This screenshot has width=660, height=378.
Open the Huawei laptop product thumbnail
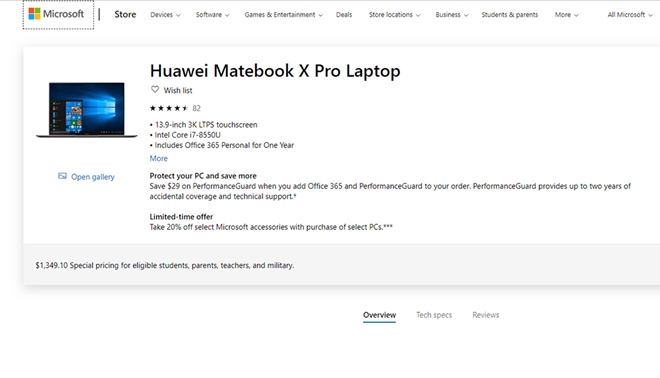pos(87,110)
